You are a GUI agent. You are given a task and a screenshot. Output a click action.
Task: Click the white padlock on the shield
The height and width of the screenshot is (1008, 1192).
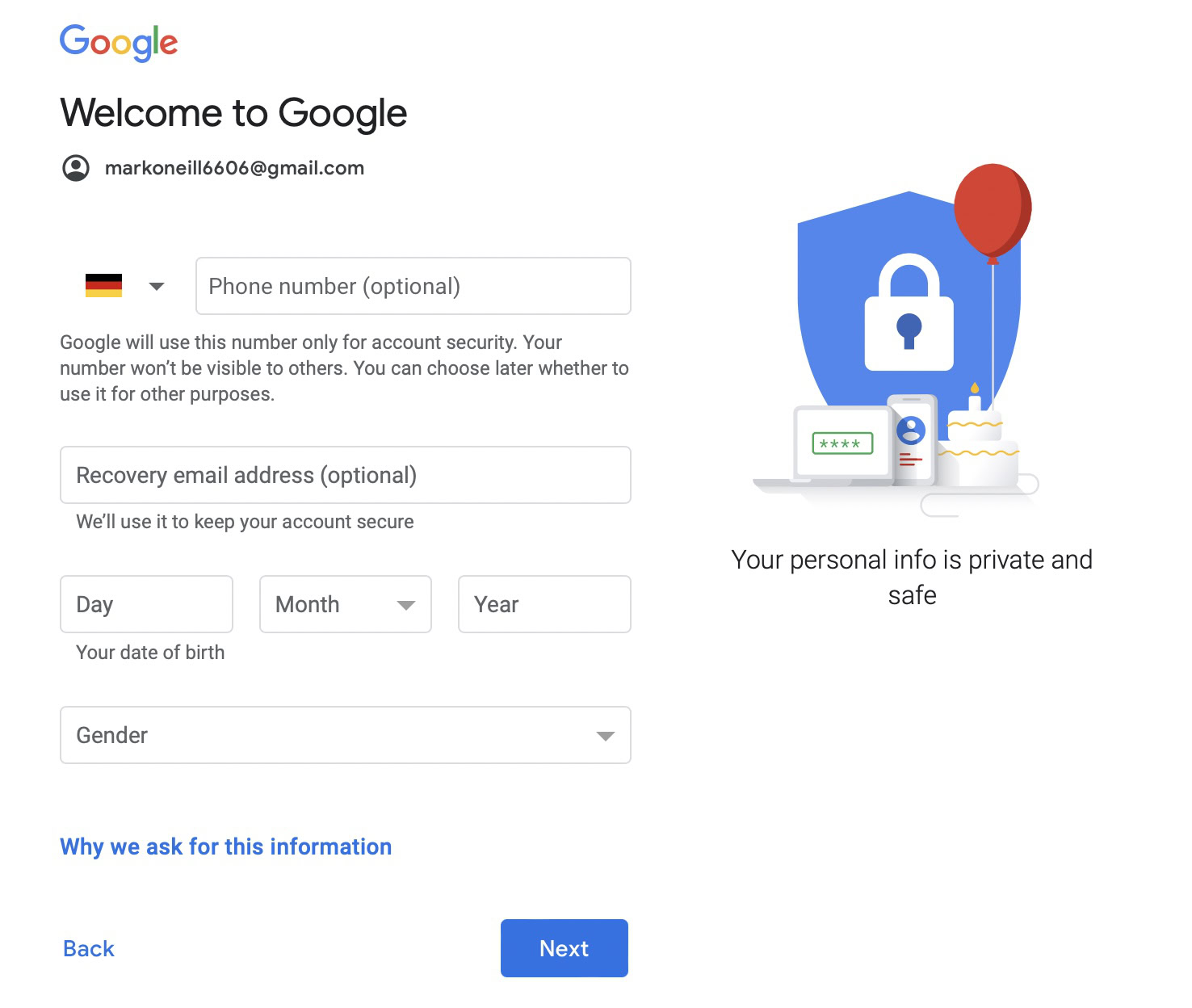[909, 317]
